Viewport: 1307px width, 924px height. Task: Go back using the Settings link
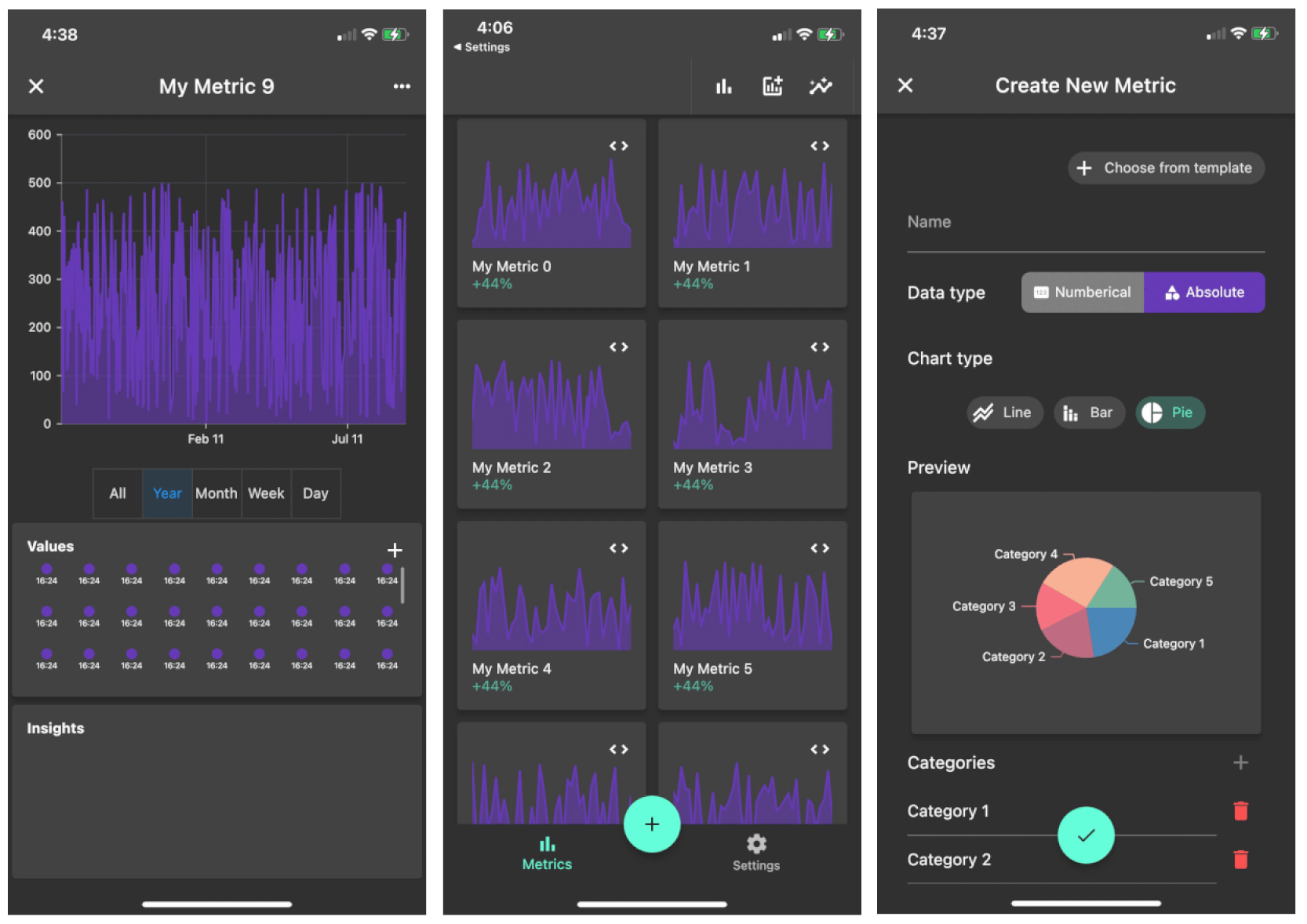pos(481,47)
